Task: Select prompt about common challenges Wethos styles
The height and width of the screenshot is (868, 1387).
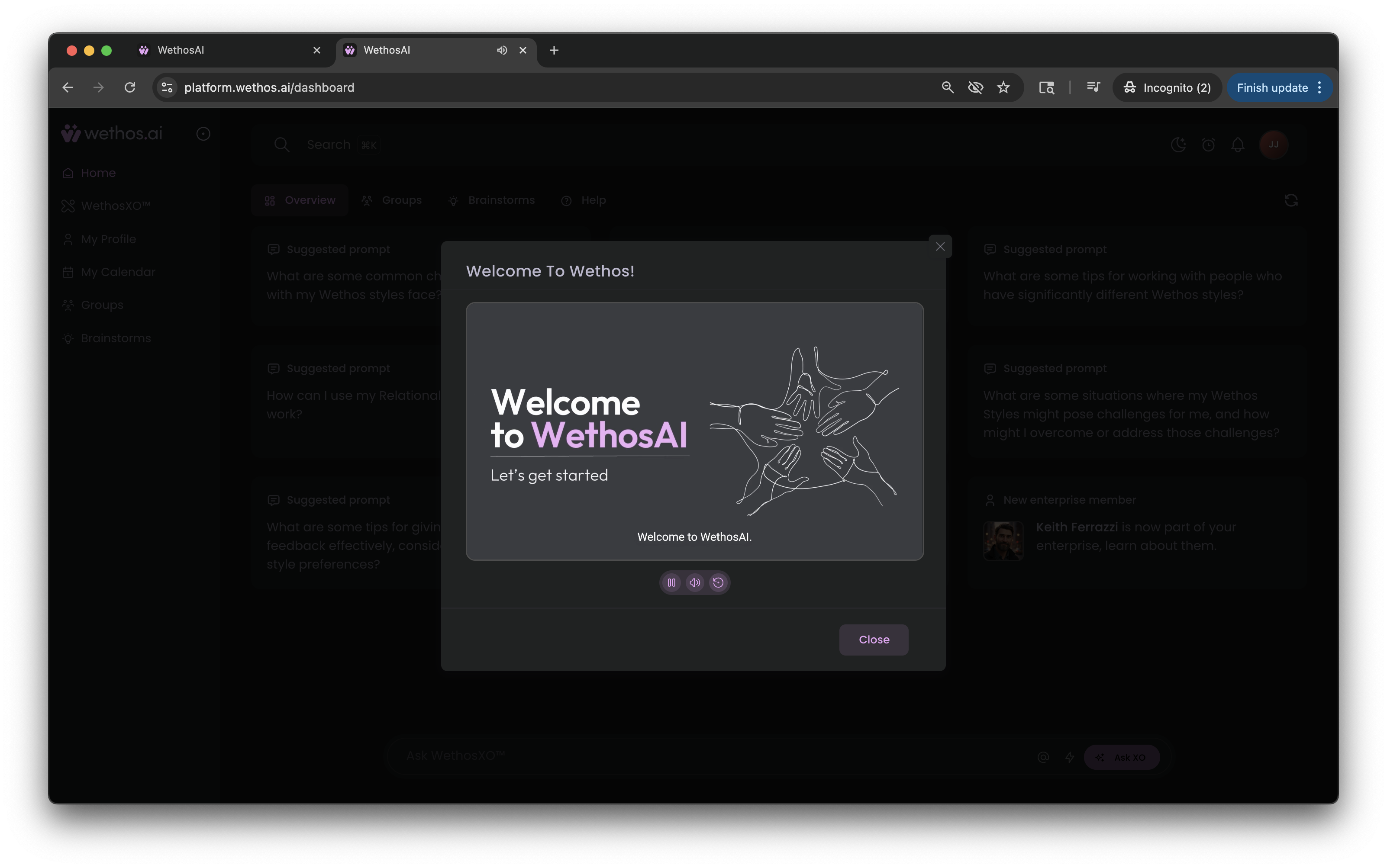Action: pyautogui.click(x=347, y=276)
